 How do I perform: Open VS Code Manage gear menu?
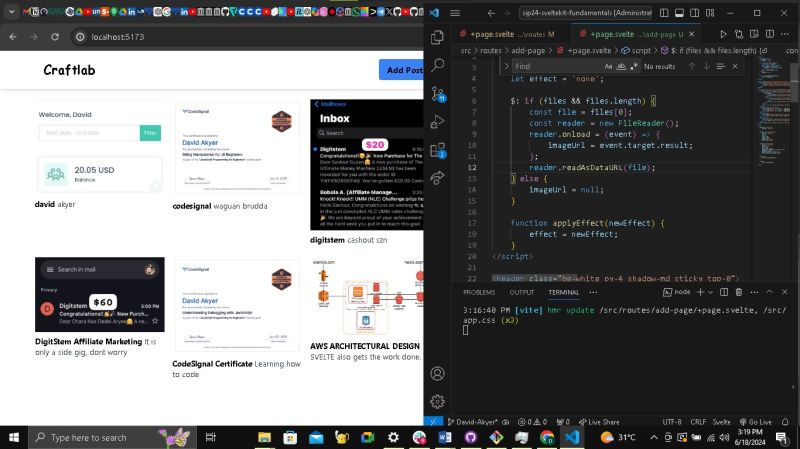437,402
